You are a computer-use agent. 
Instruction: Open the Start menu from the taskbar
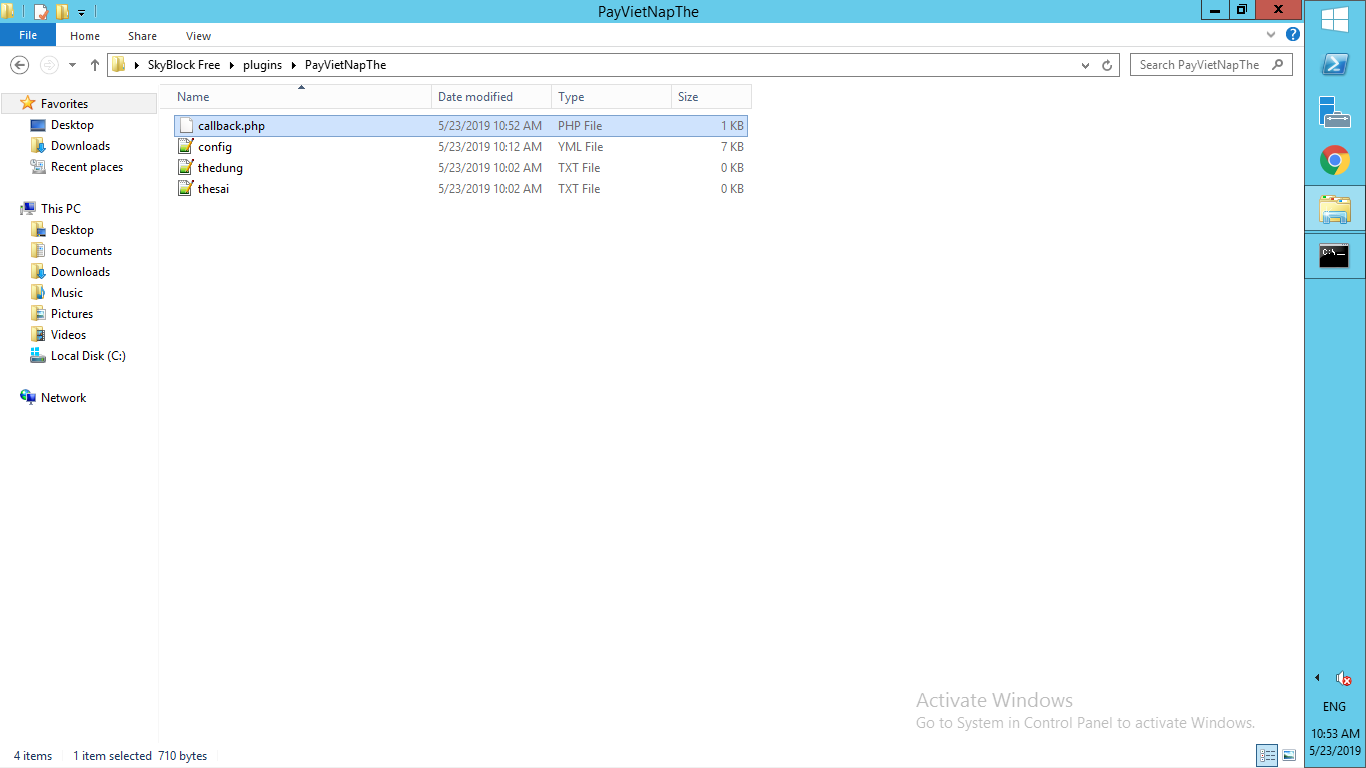pos(1335,20)
